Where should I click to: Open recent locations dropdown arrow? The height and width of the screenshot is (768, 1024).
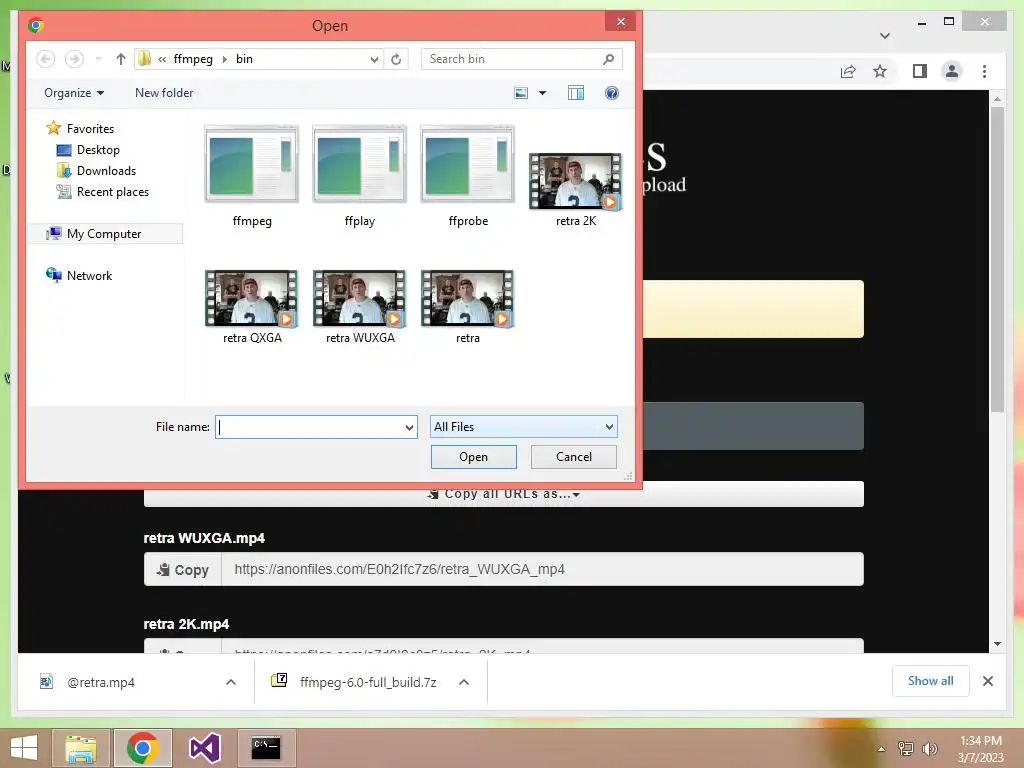point(98,59)
